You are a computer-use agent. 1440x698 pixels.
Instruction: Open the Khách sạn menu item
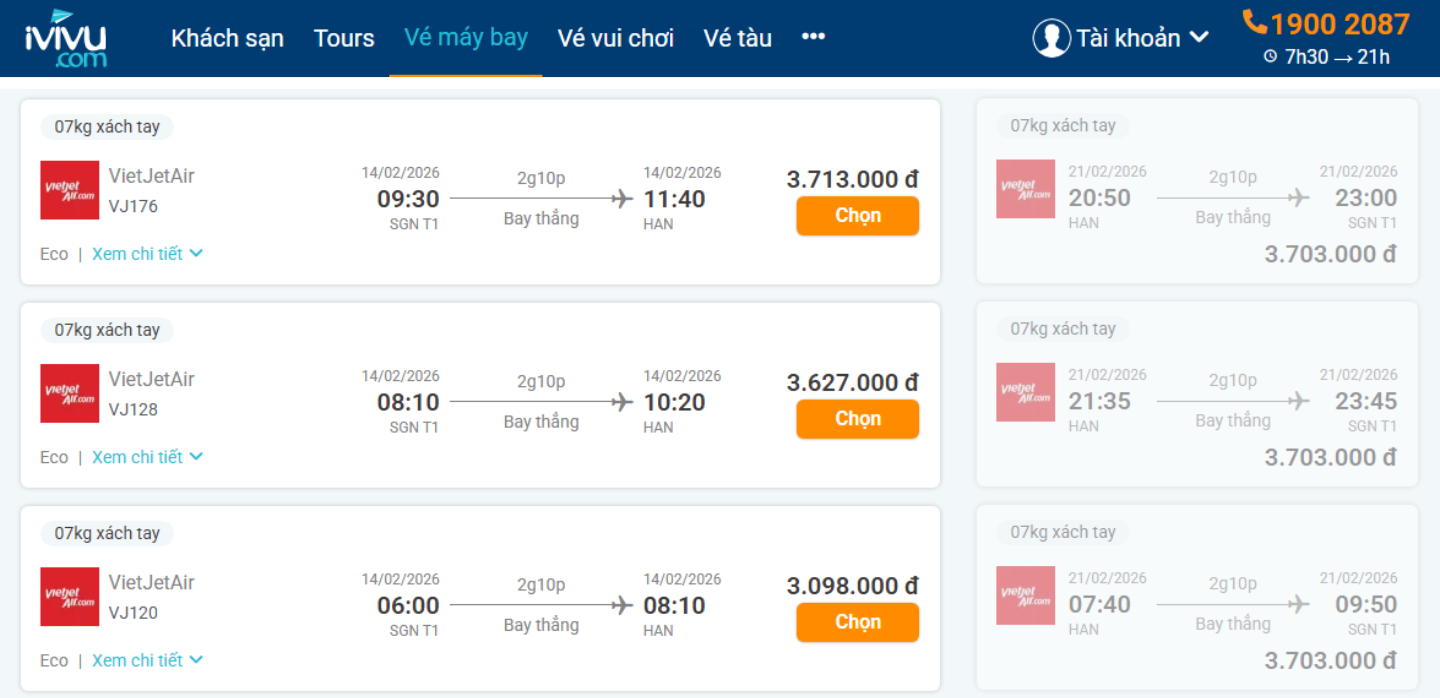click(227, 38)
